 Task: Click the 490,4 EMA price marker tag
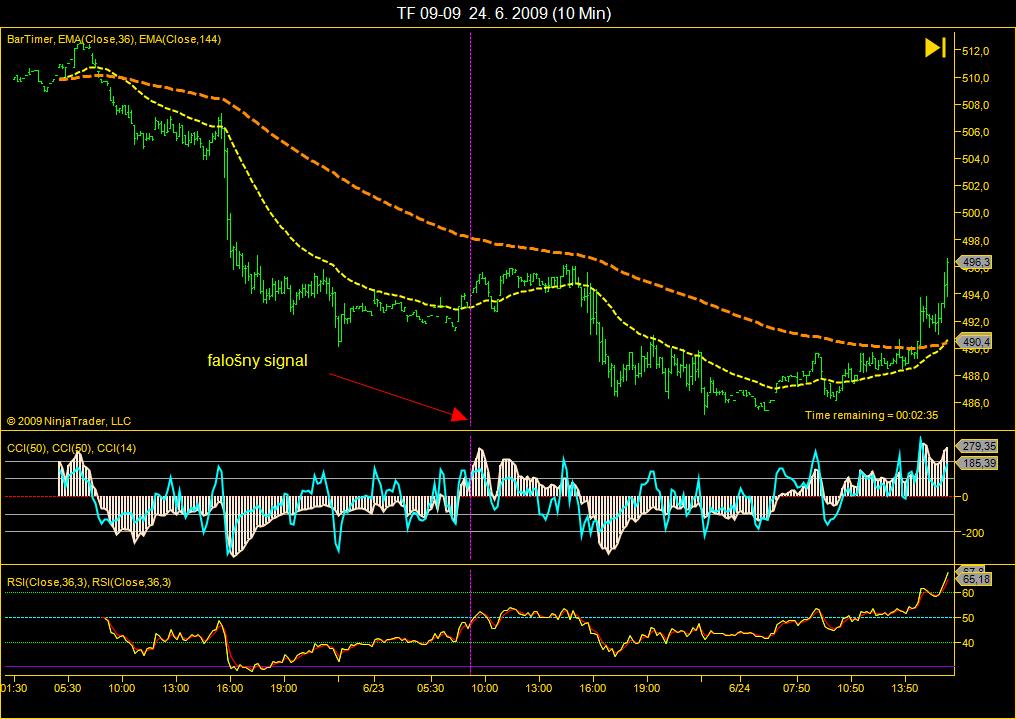coord(975,341)
